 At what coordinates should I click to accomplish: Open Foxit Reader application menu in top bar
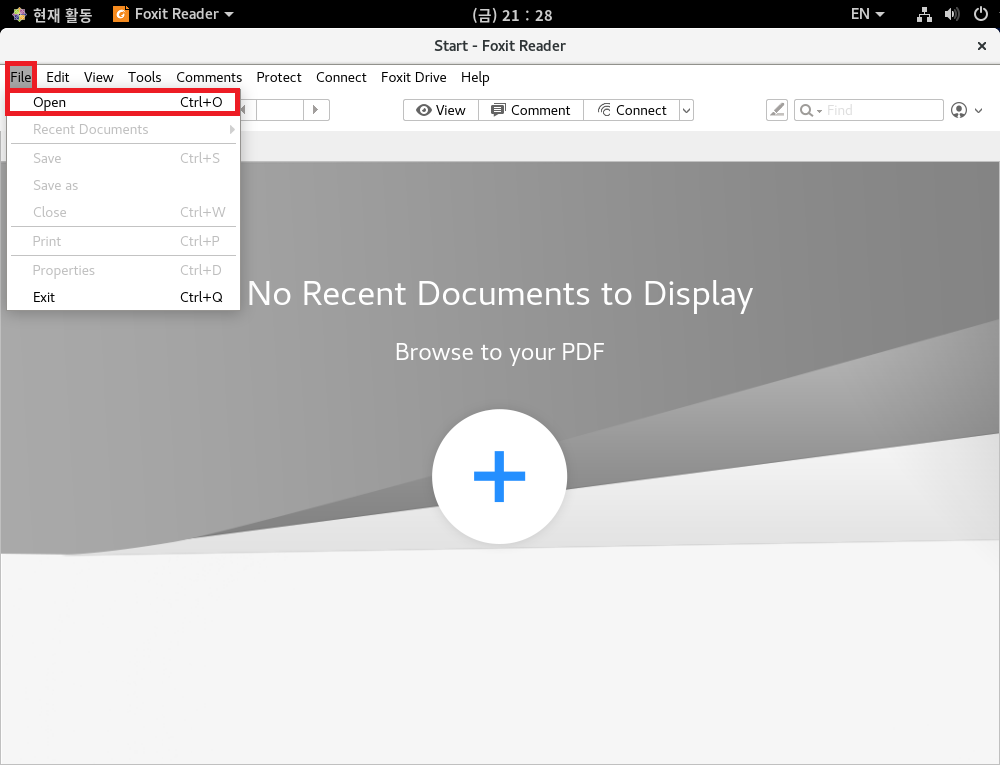[x=173, y=14]
